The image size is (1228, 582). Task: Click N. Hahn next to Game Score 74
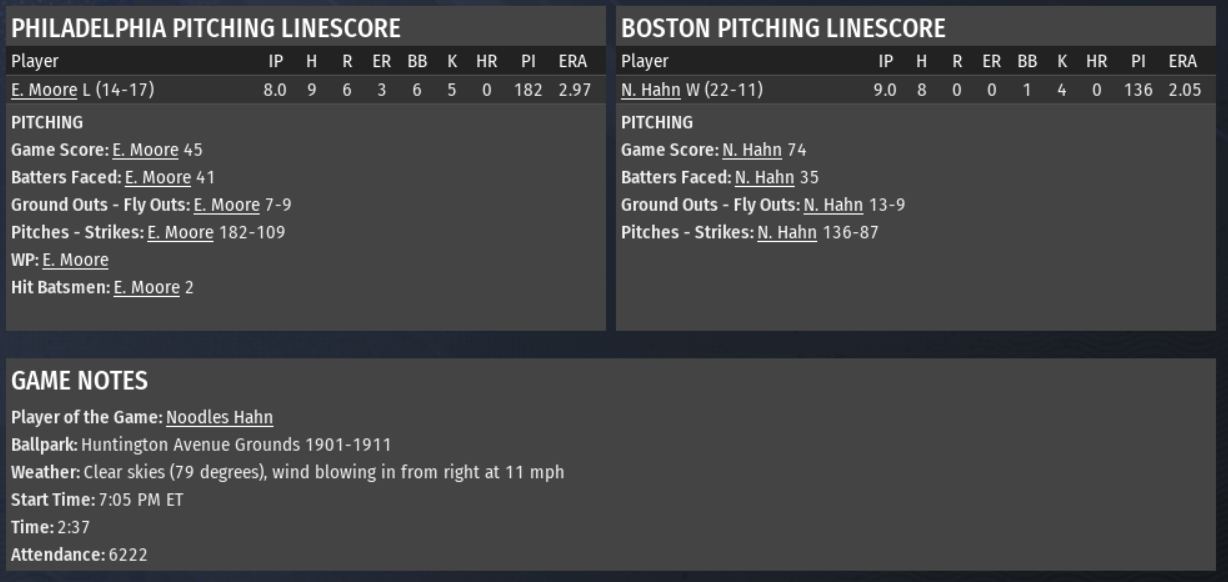pyautogui.click(x=752, y=150)
